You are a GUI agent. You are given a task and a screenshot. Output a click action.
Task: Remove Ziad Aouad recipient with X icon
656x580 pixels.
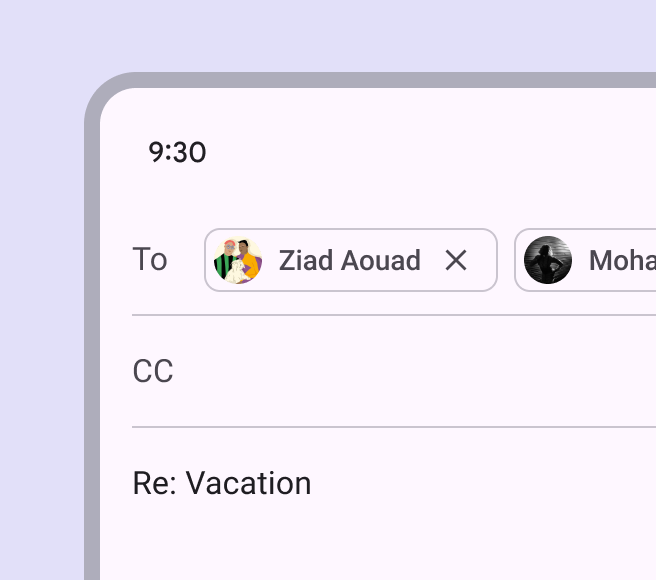click(x=456, y=260)
